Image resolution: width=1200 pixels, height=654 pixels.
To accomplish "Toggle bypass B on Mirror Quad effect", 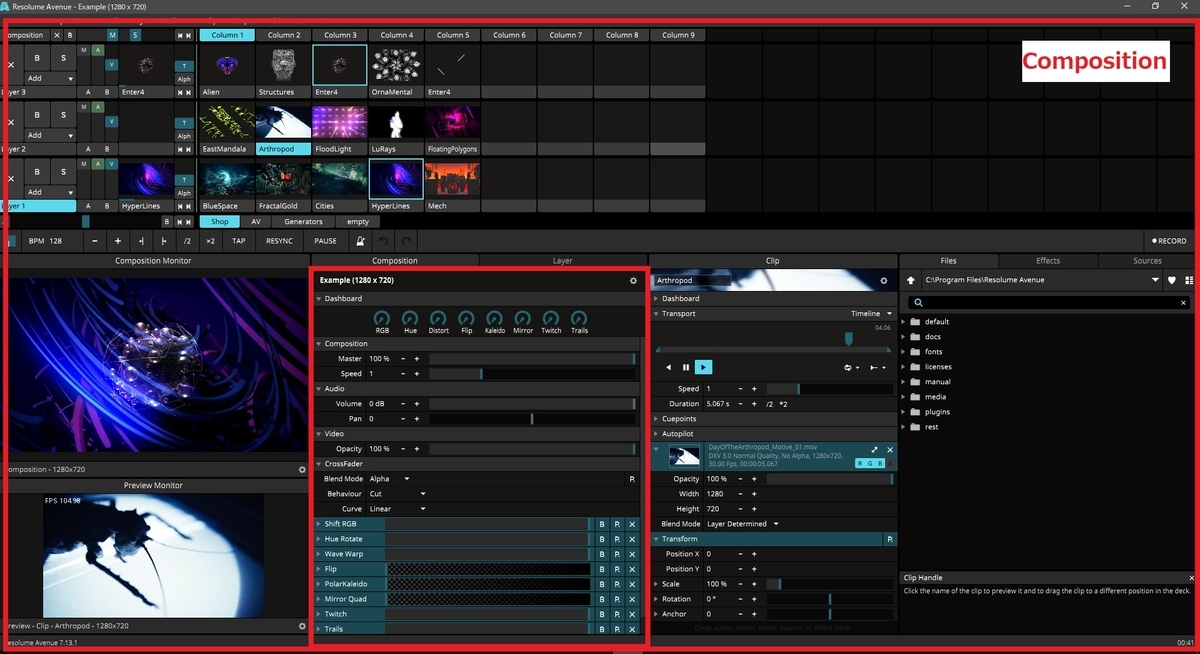I will click(602, 599).
